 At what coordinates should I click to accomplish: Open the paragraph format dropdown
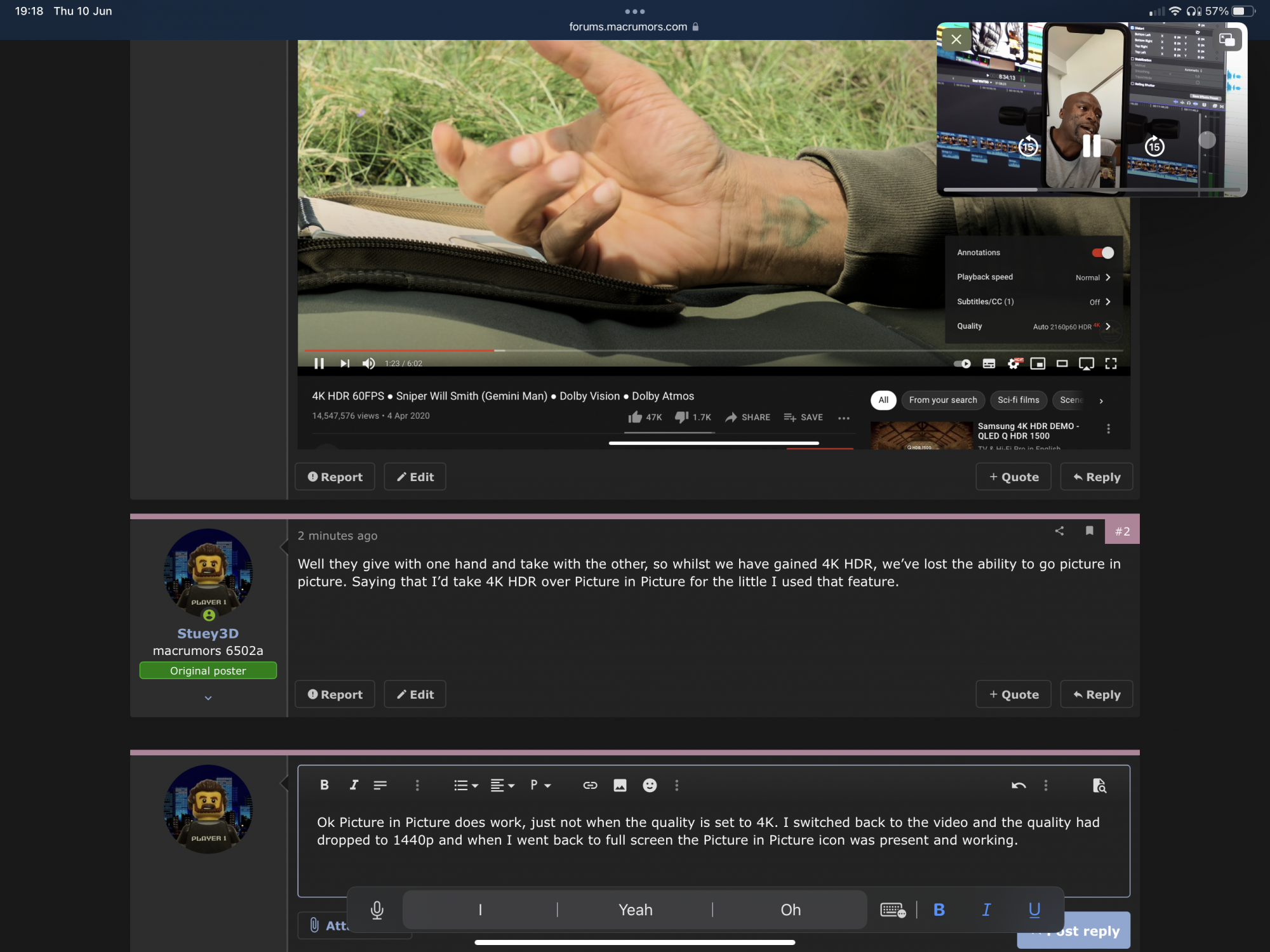pyautogui.click(x=540, y=785)
